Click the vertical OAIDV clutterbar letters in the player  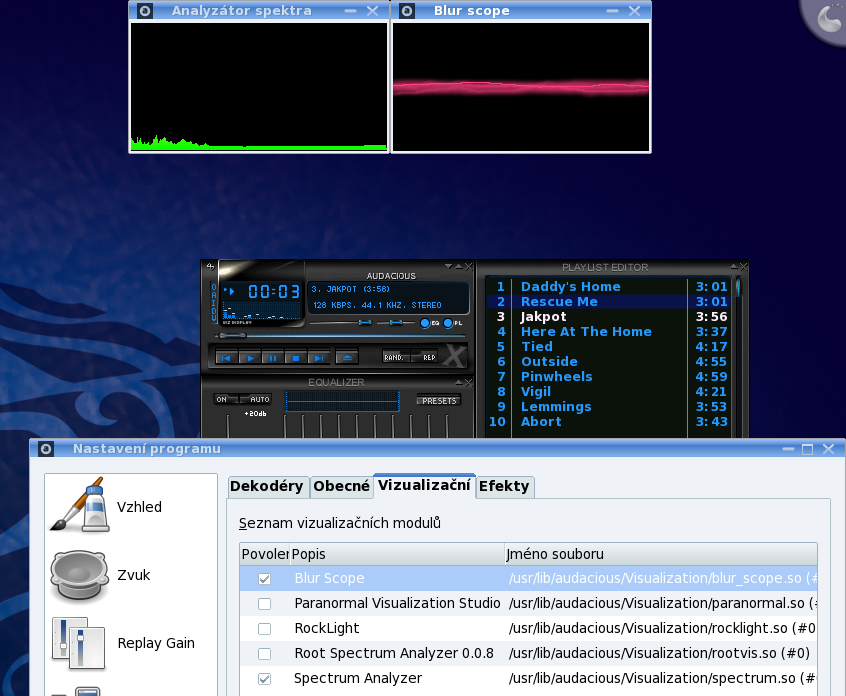(x=214, y=303)
